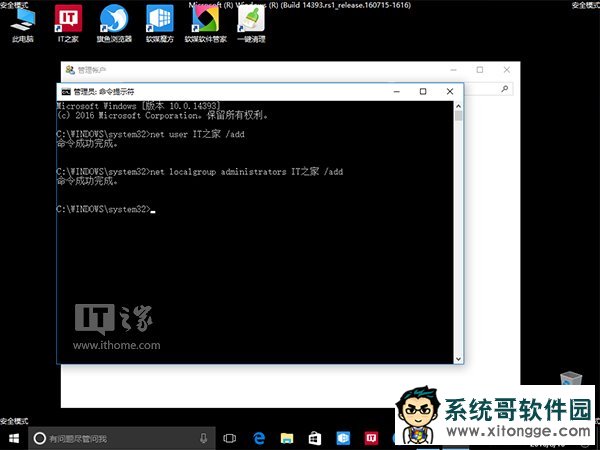The image size is (600, 450).
Task: Launch Microsoft Edge from the taskbar
Action: [x=259, y=439]
